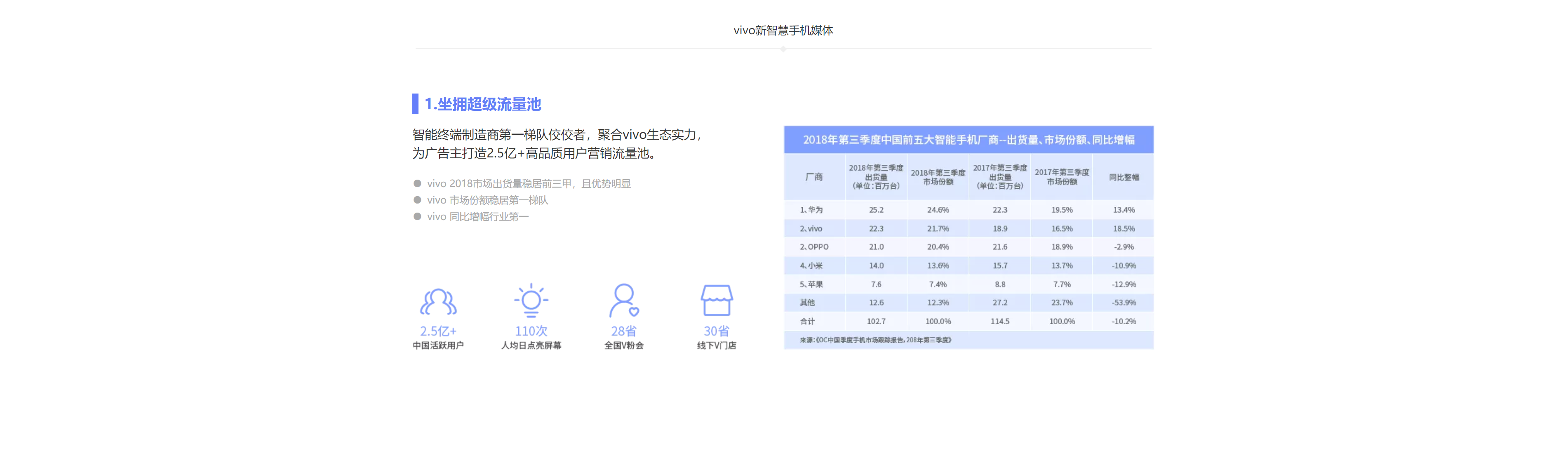Click the 华为 table row
Image resolution: width=1568 pixels, height=452 pixels.
tap(969, 210)
